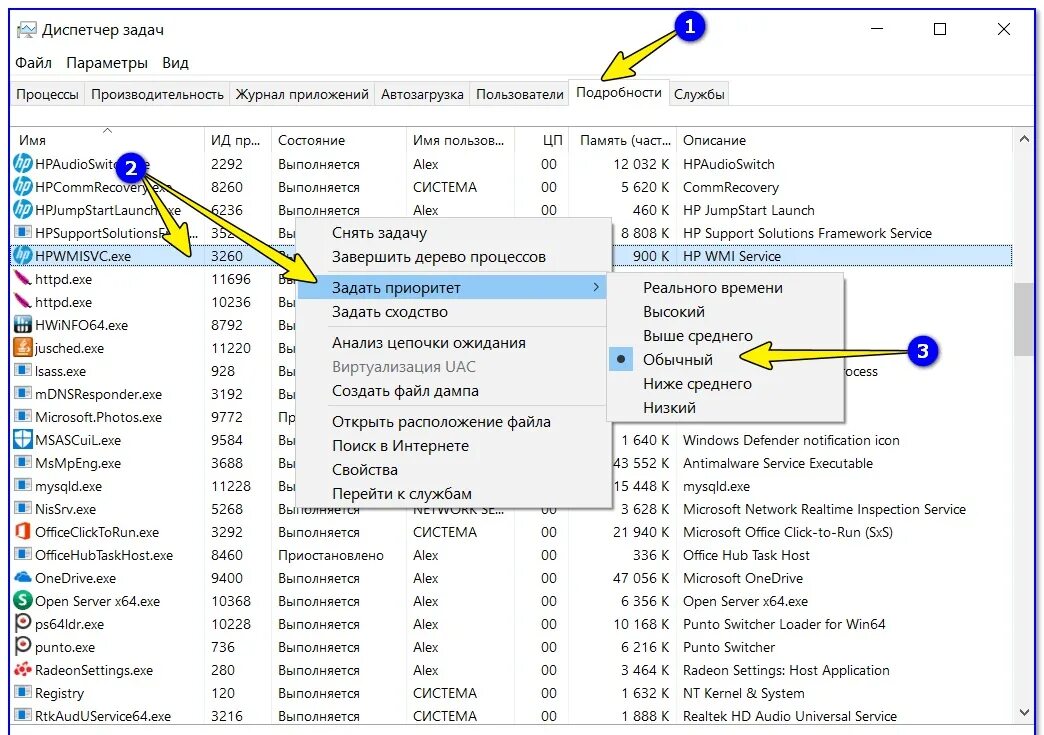Viewport: 1044px width, 735px height.
Task: Click the Microsoft.Photos.exe icon
Action: (23, 417)
